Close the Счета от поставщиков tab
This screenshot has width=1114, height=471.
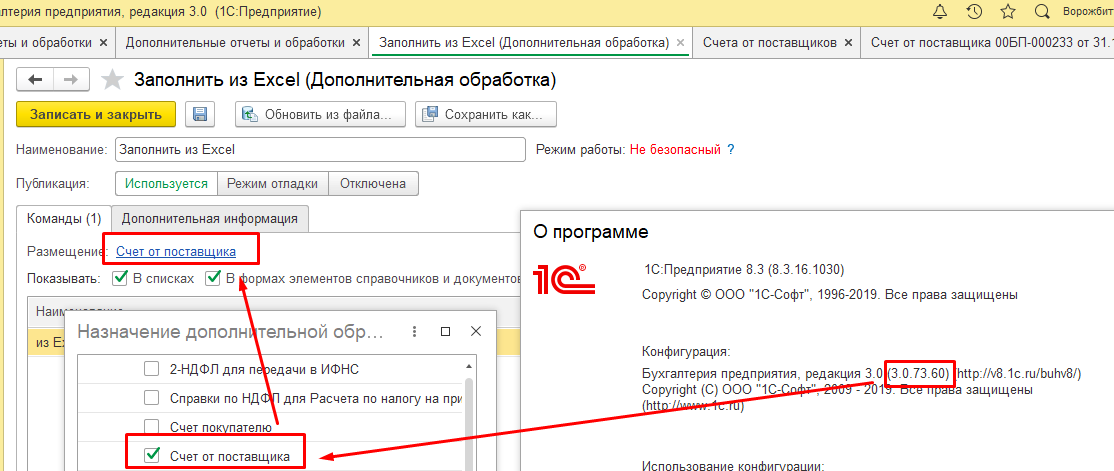click(847, 43)
